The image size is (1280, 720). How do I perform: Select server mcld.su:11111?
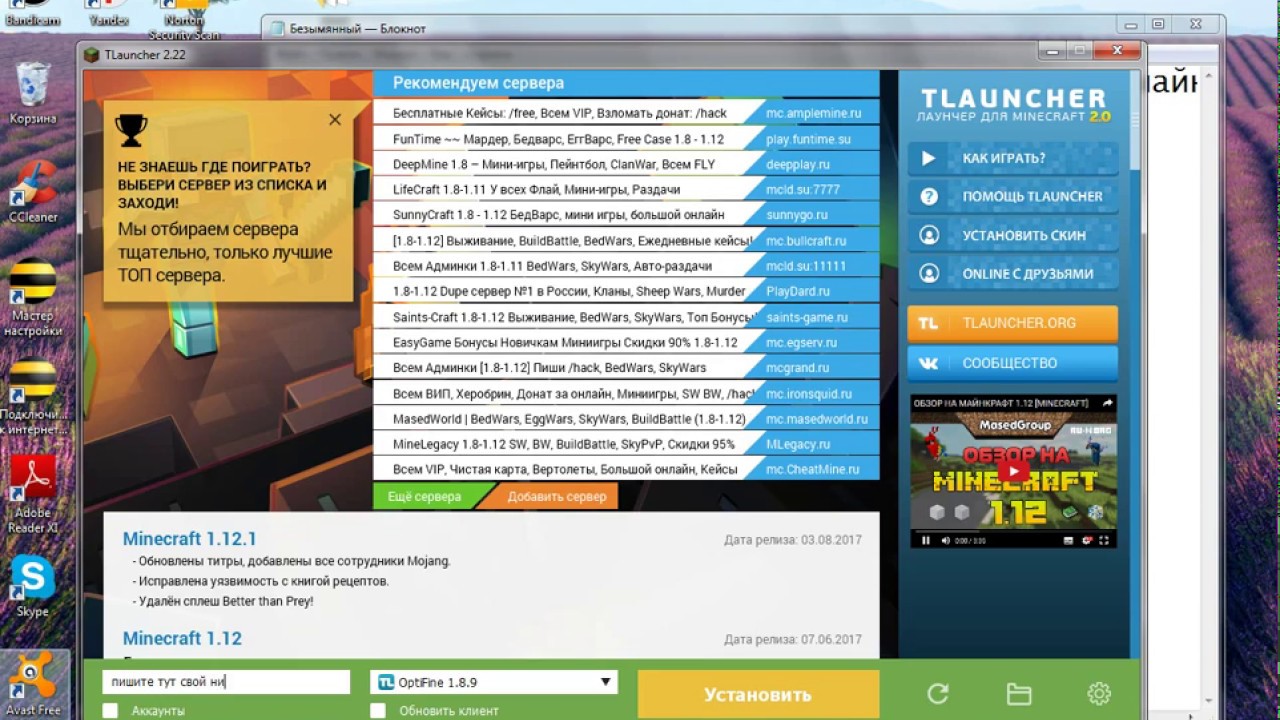click(x=626, y=266)
